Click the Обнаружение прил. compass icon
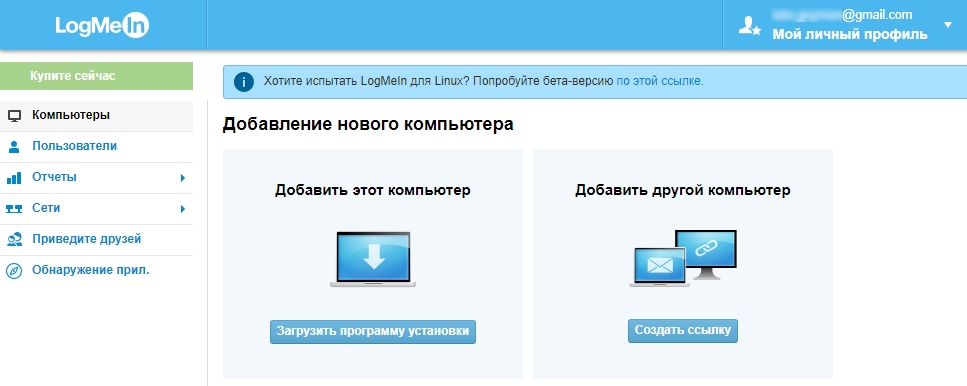This screenshot has width=967, height=386. click(x=14, y=271)
